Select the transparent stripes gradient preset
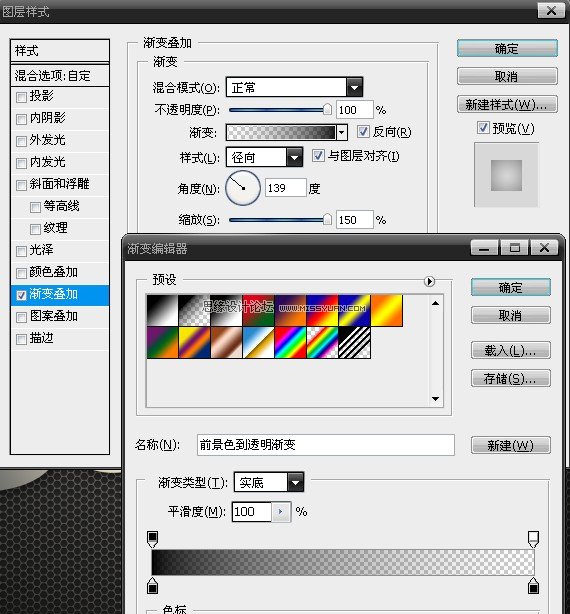Viewport: 570px width, 614px height. click(x=355, y=343)
